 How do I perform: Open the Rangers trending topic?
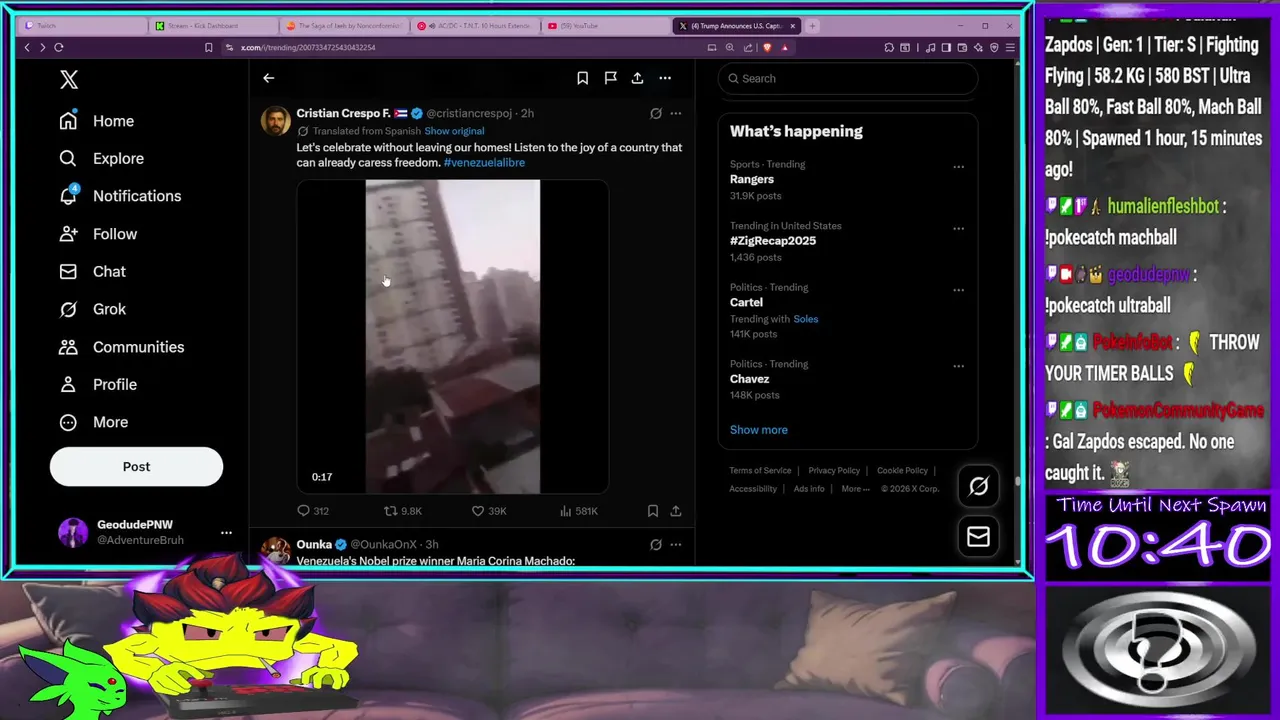click(x=752, y=179)
